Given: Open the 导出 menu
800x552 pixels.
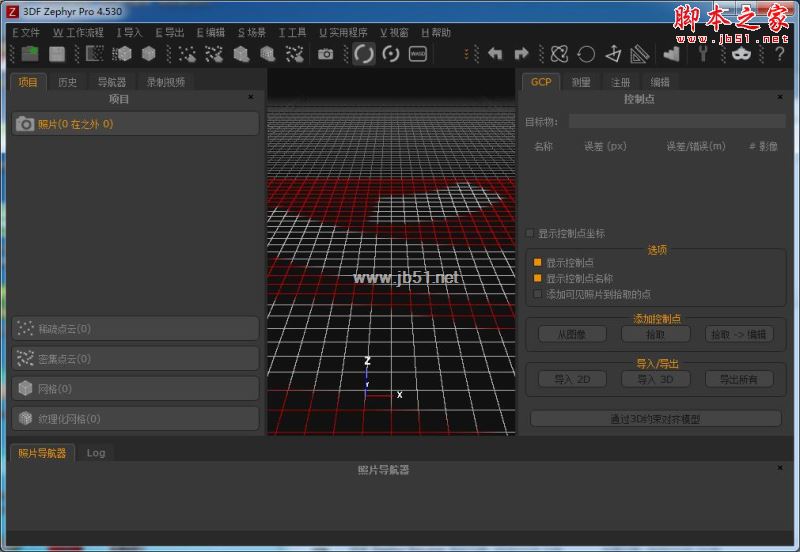Looking at the screenshot, I should point(170,33).
